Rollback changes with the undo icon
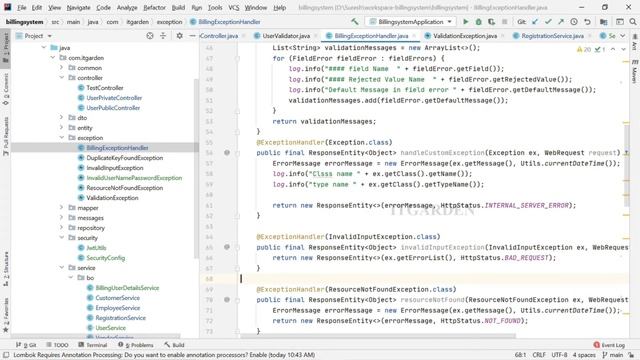The width and height of the screenshot is (640, 360). pyautogui.click(x=587, y=22)
